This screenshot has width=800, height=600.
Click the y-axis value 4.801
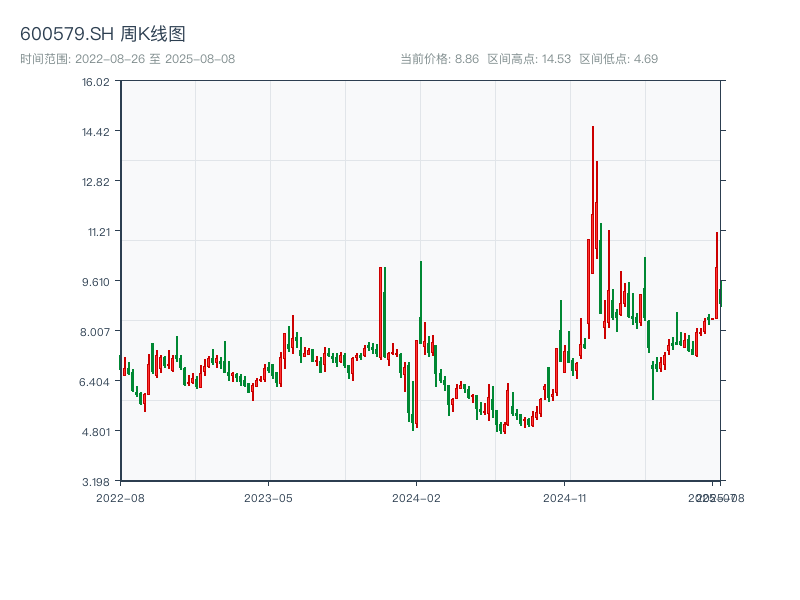pyautogui.click(x=96, y=432)
